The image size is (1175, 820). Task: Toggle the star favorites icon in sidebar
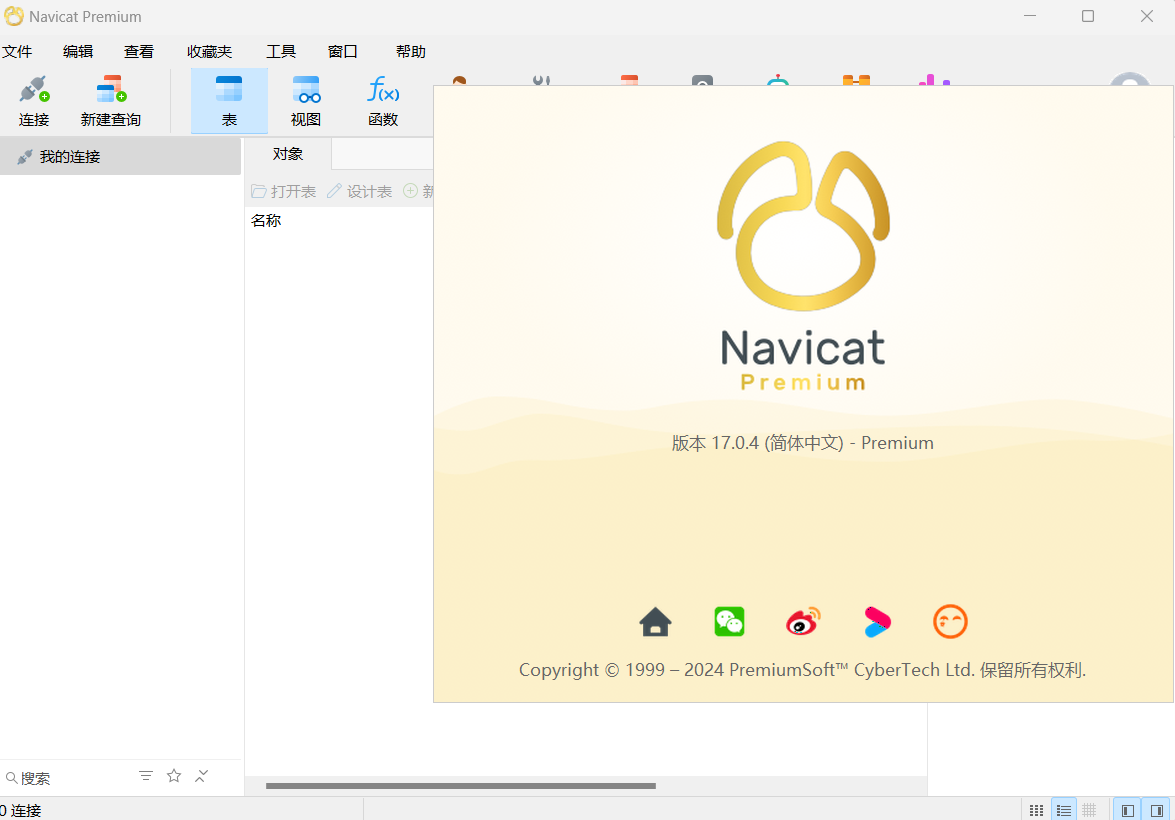click(174, 776)
